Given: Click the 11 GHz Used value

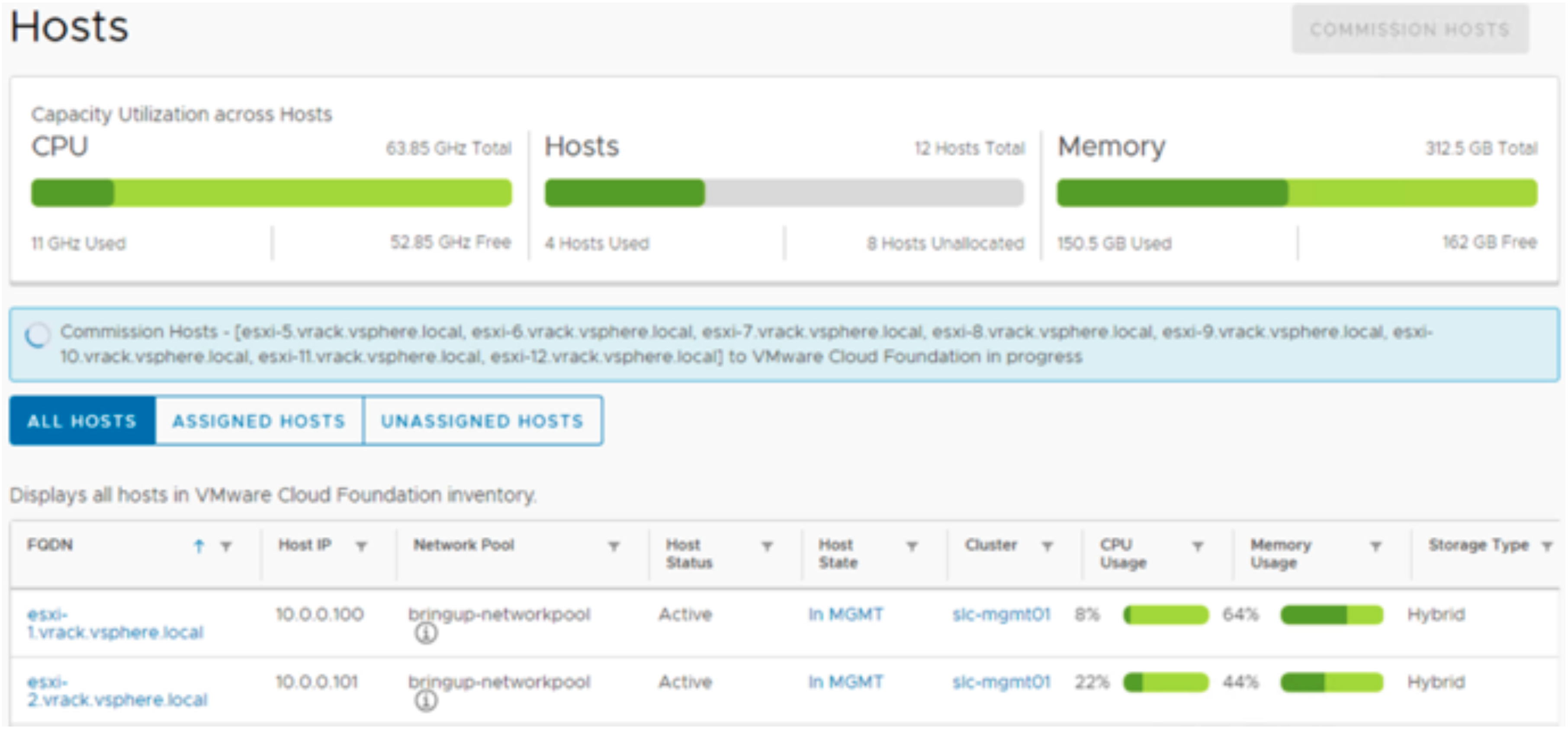Looking at the screenshot, I should pyautogui.click(x=78, y=243).
